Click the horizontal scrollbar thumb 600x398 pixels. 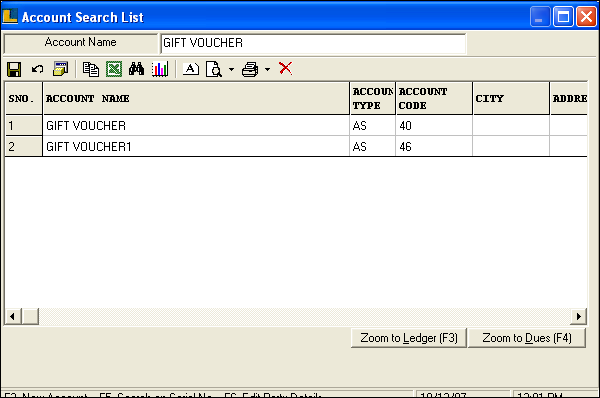click(30, 316)
